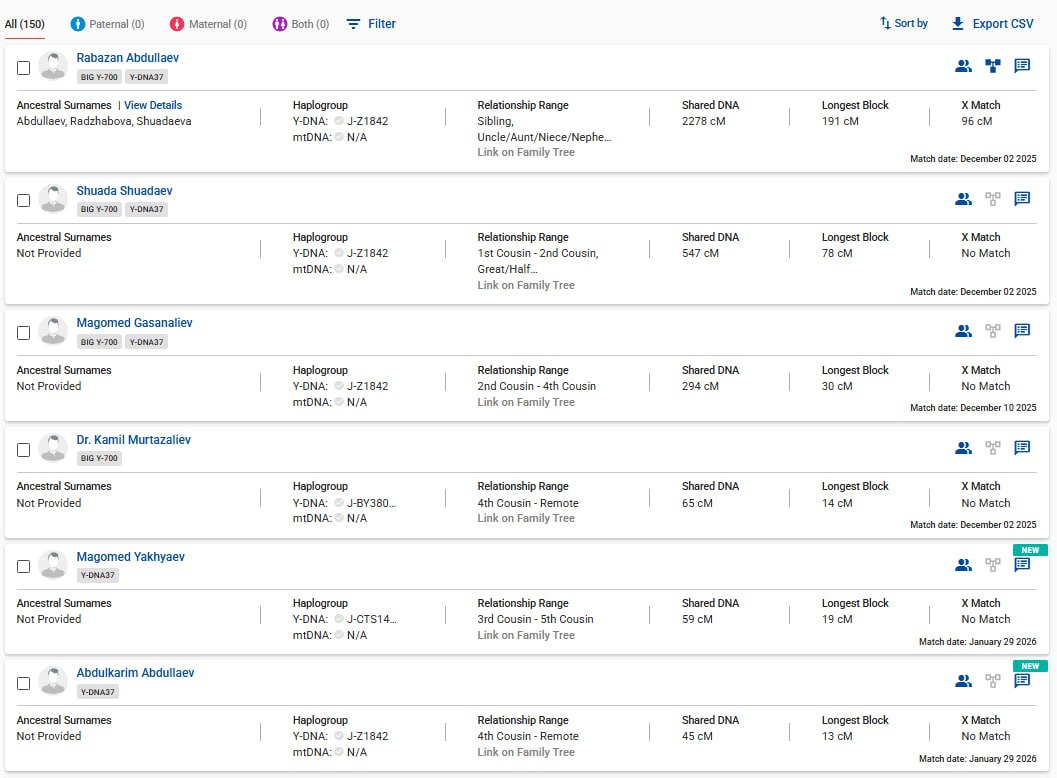1057x778 pixels.
Task: Click family tree icon for Shuada Shuadaev
Action: coord(992,198)
